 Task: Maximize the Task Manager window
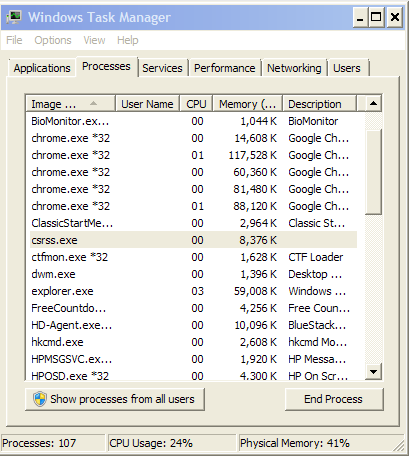[x=376, y=17]
